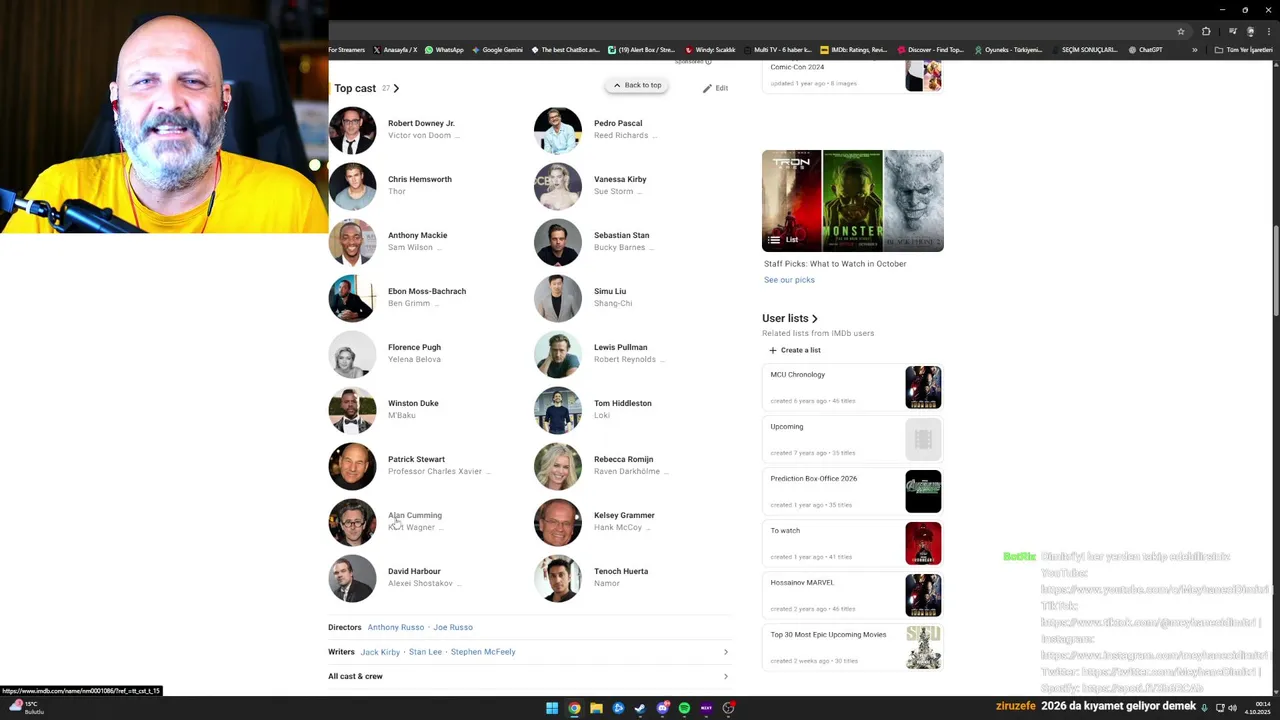Click writer Jack Kirby link
The width and height of the screenshot is (1280, 720).
point(380,652)
